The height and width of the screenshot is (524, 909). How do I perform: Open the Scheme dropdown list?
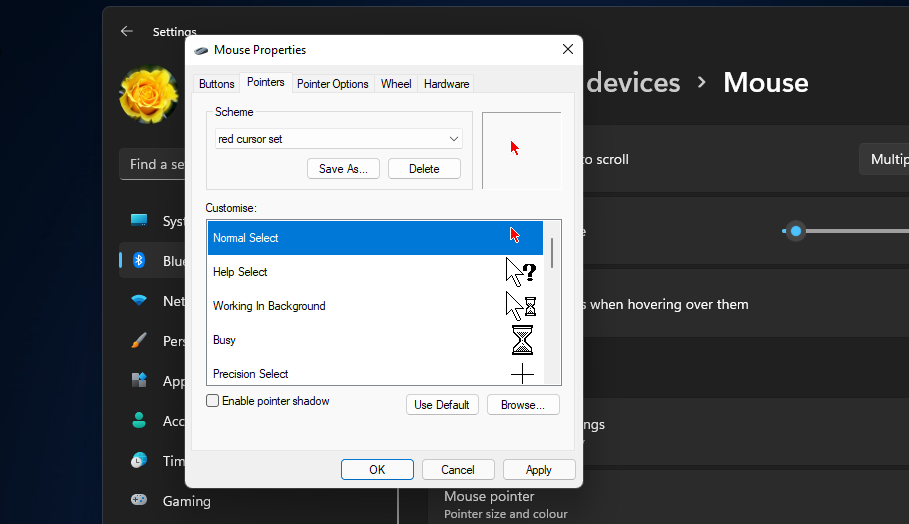(x=339, y=139)
